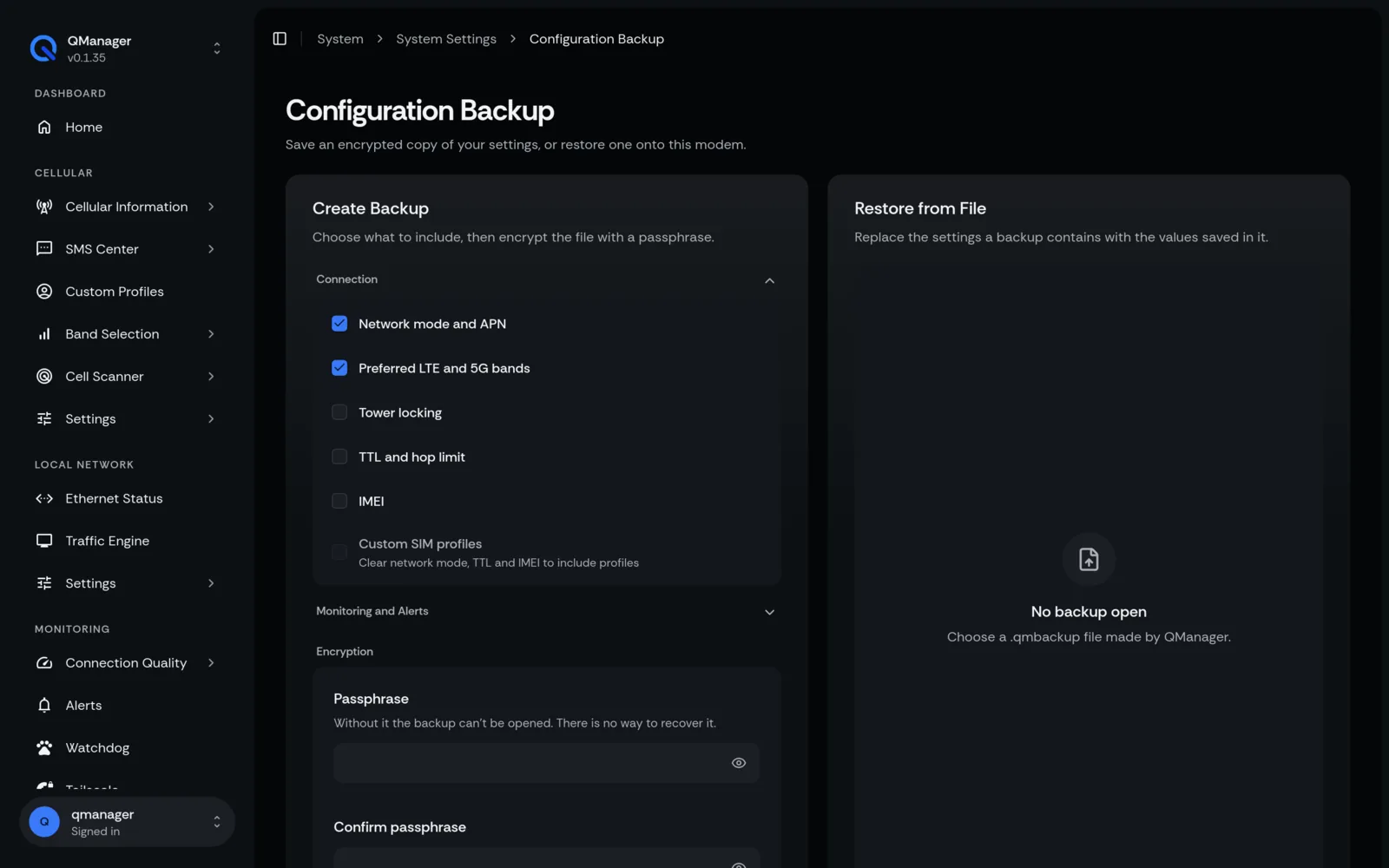
Task: Check the TTL and hop limit option
Action: click(339, 457)
